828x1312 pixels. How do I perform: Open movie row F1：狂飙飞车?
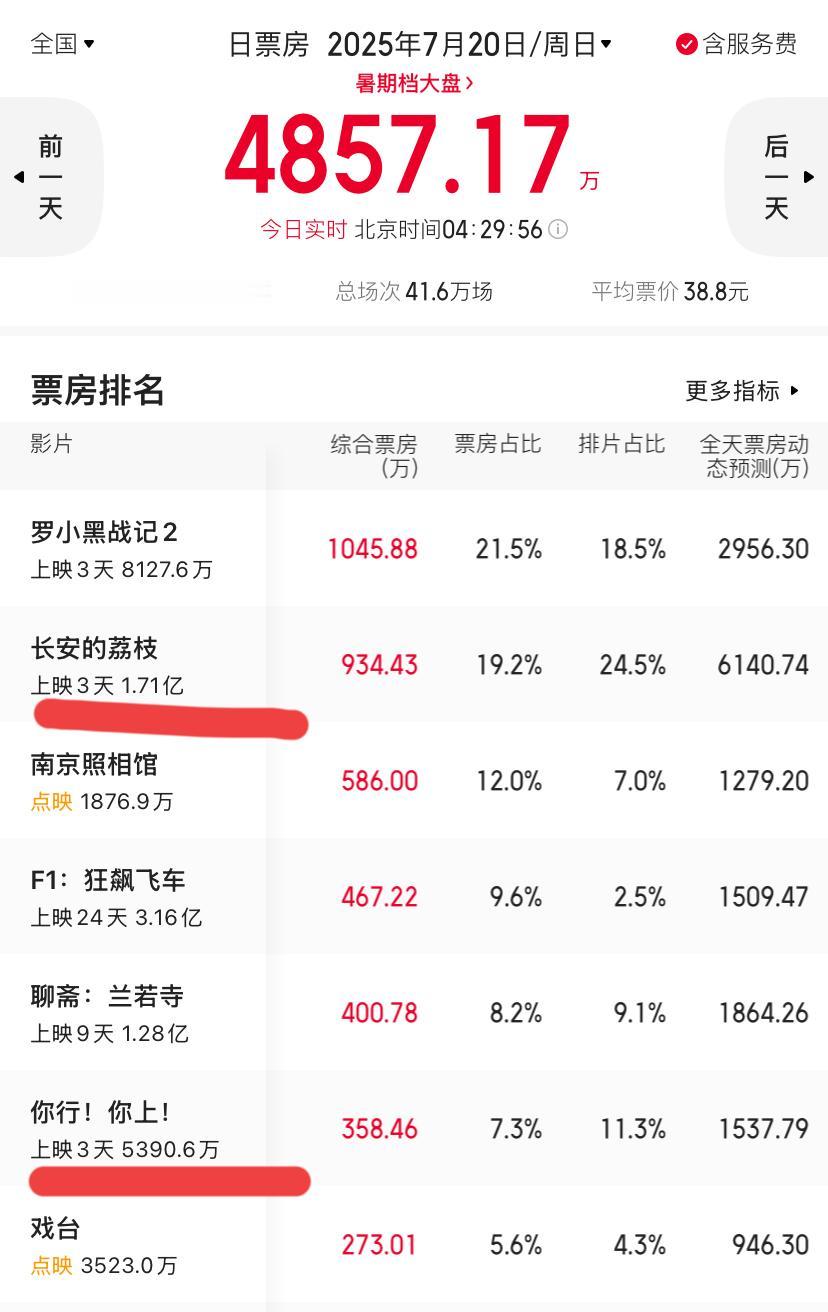414,896
